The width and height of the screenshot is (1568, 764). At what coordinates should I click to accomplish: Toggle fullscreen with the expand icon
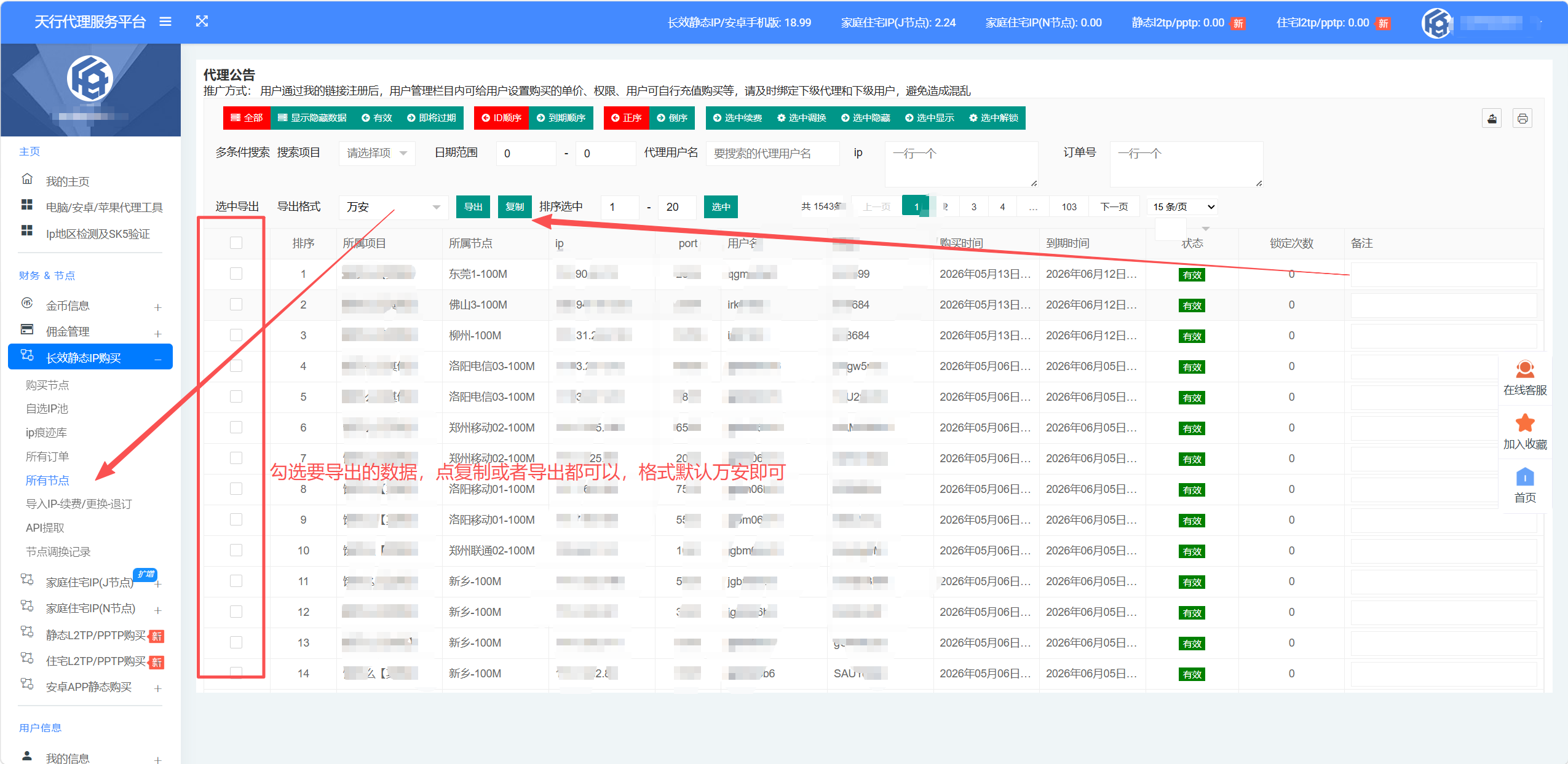point(202,22)
